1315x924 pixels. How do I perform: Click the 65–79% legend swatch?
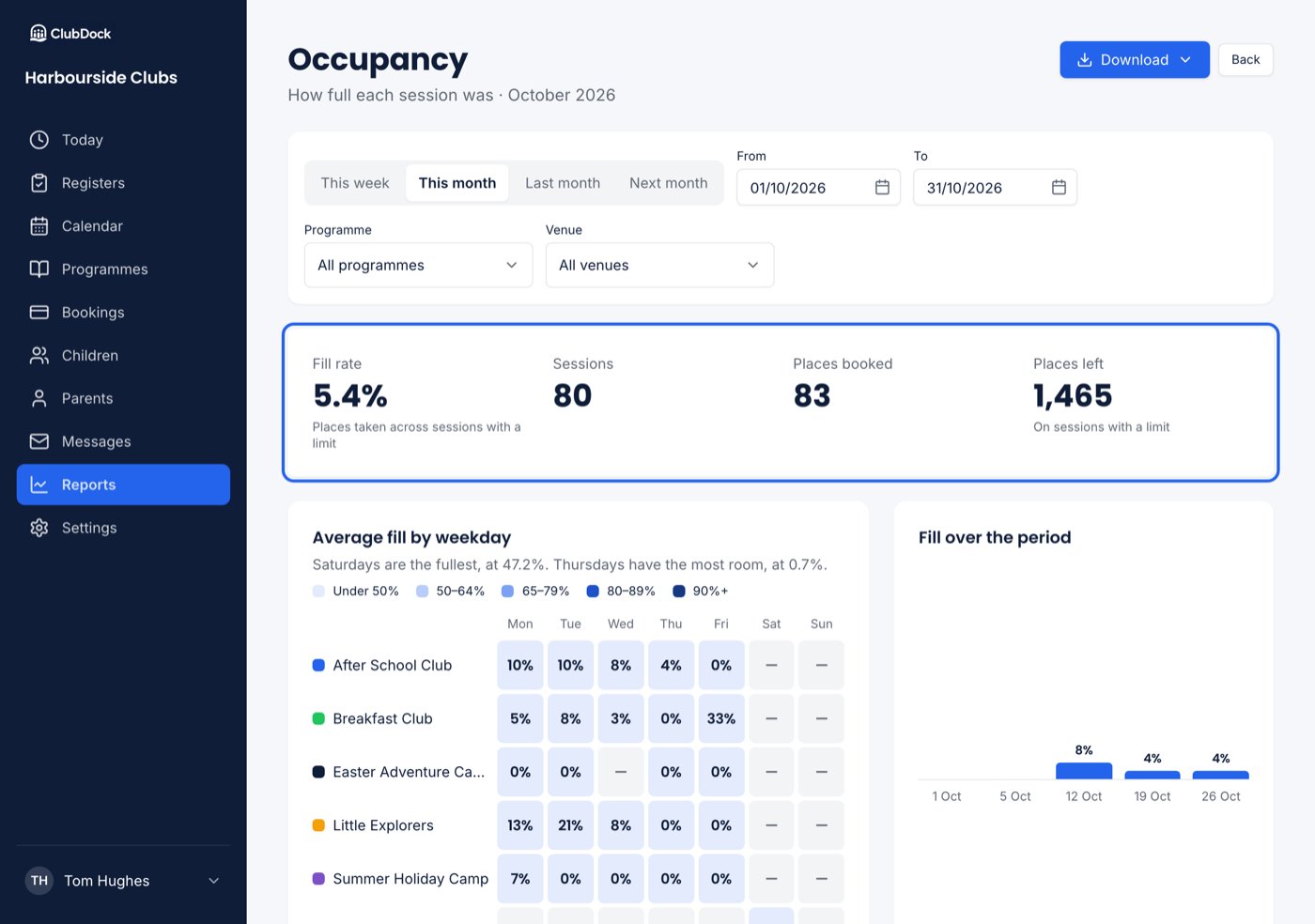pyautogui.click(x=508, y=592)
